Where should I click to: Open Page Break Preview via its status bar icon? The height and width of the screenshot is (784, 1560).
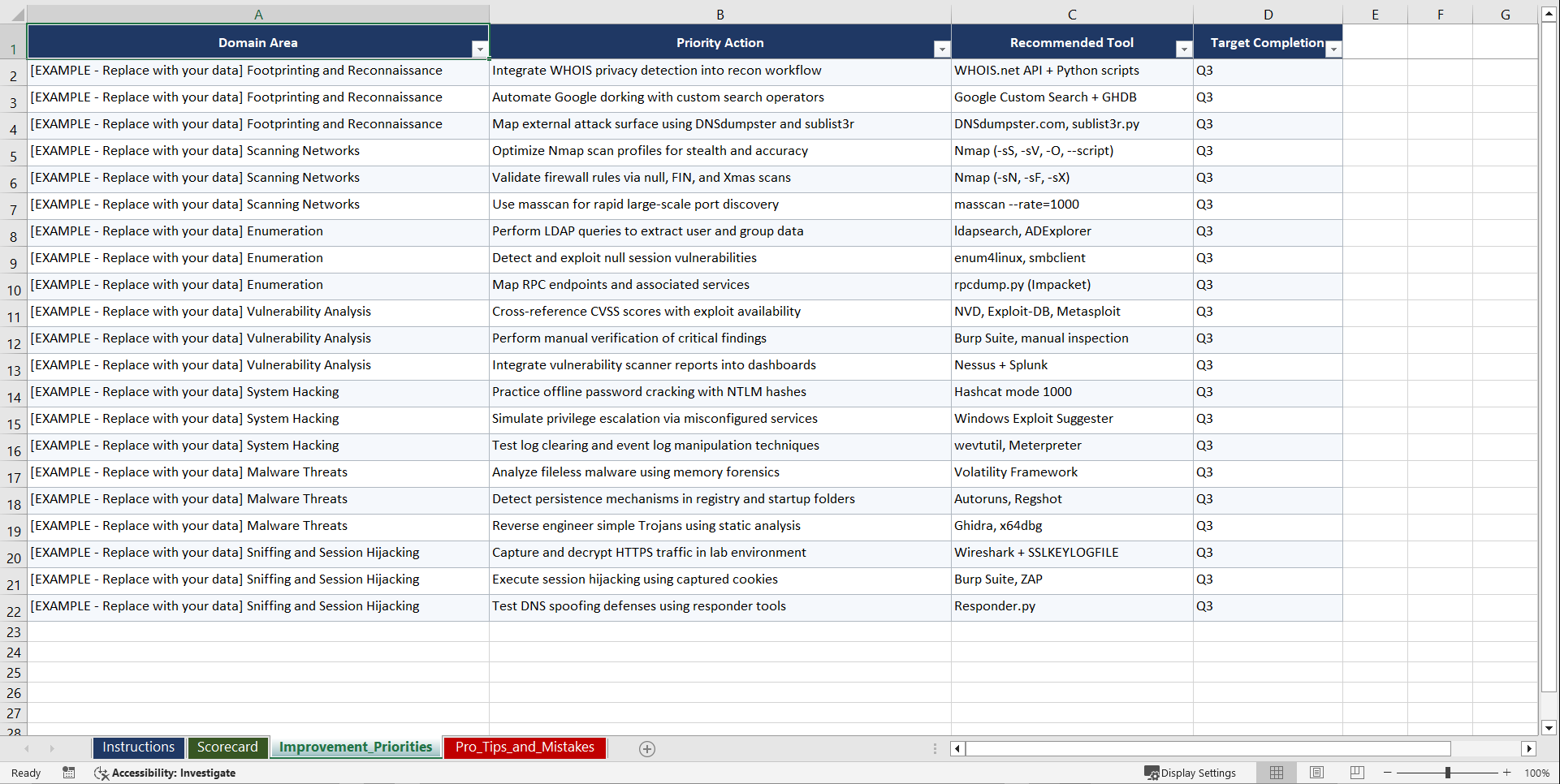(x=1355, y=773)
